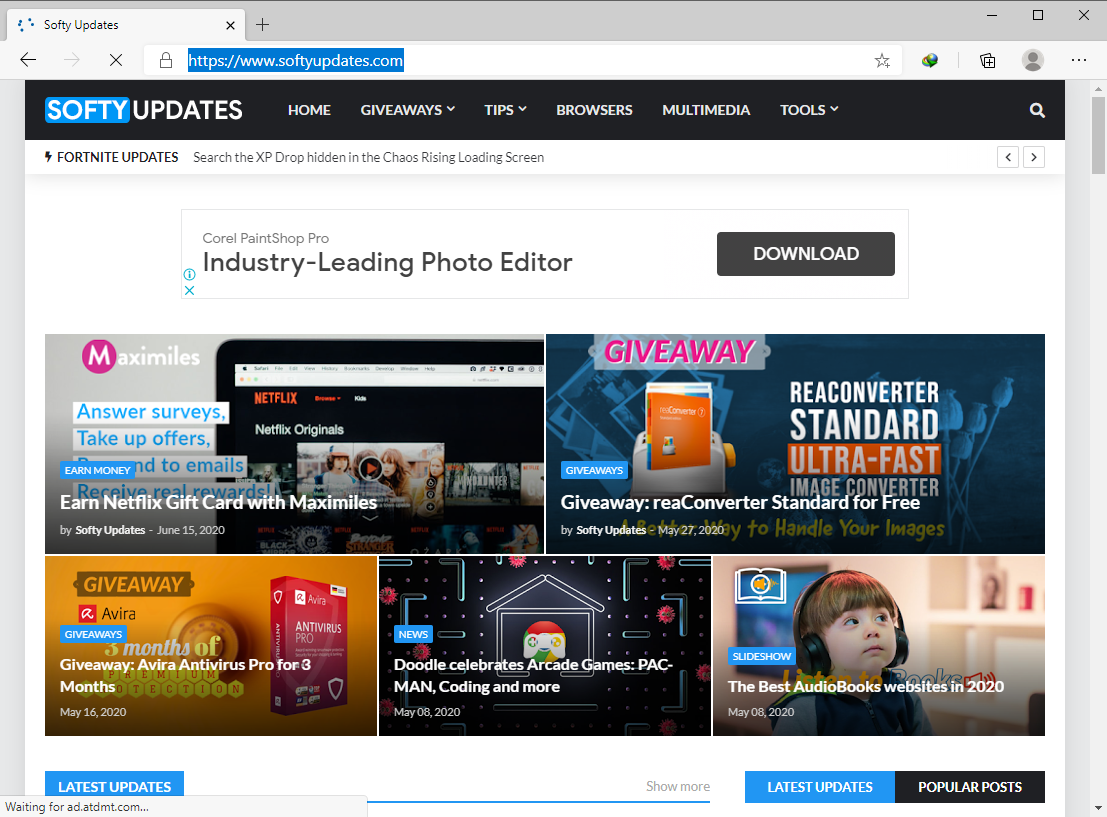This screenshot has height=817, width=1107.
Task: Add this page to favorites star icon
Action: tap(882, 61)
